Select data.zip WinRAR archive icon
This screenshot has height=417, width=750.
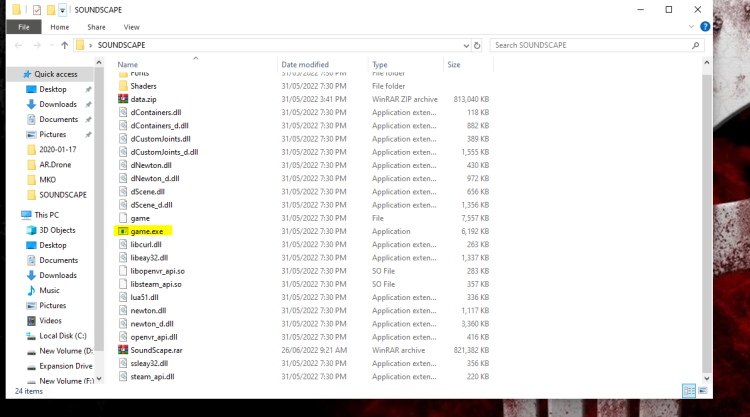pos(123,99)
